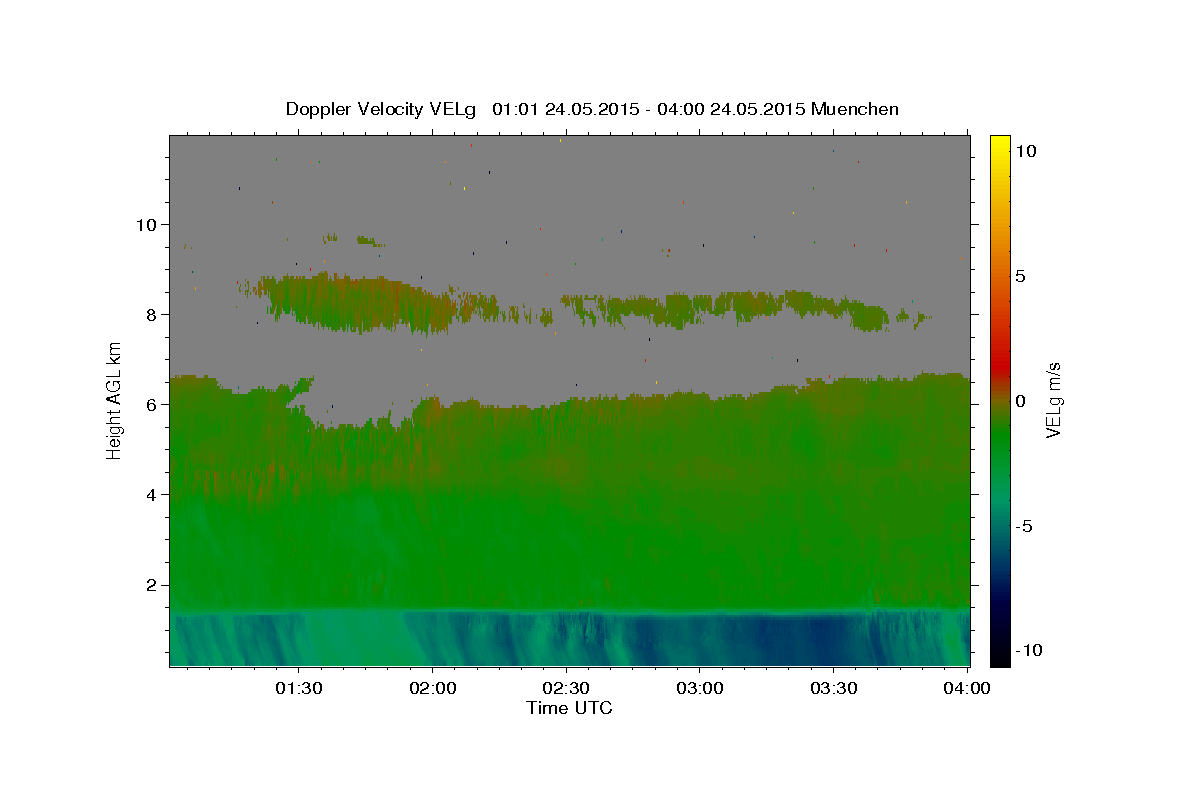This screenshot has height=800, width=1200.
Task: Click the 02:30 time tick label
Action: [x=566, y=688]
